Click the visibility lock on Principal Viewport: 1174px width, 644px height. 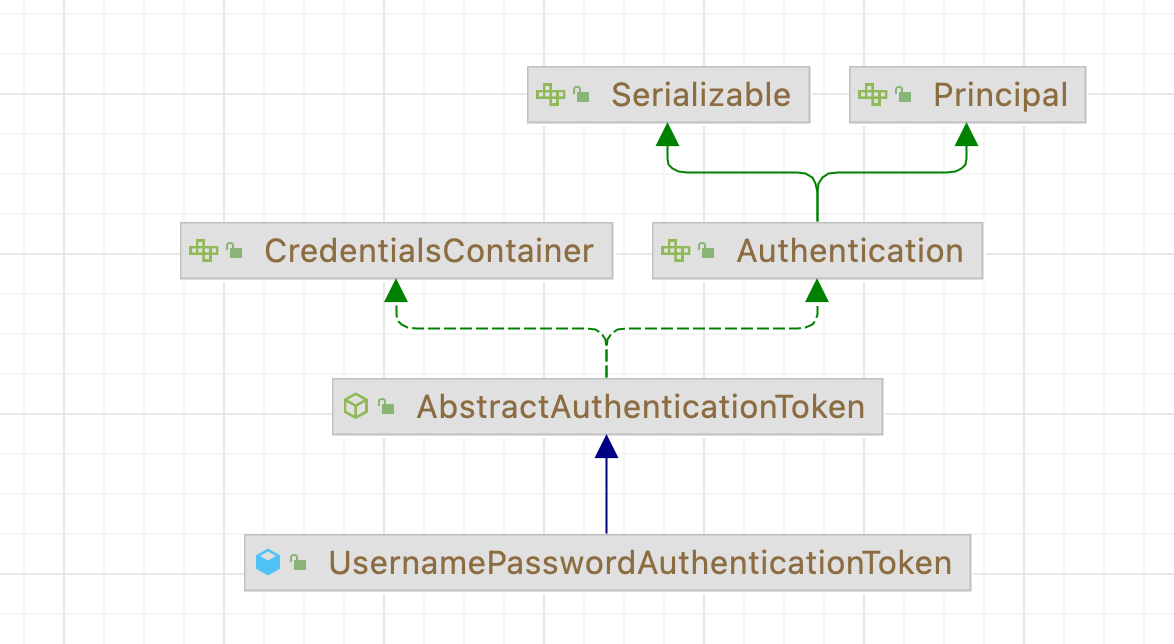(903, 93)
